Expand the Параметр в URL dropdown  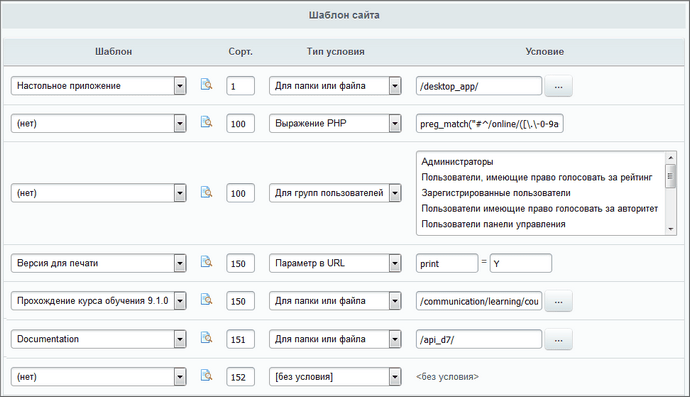(335, 263)
